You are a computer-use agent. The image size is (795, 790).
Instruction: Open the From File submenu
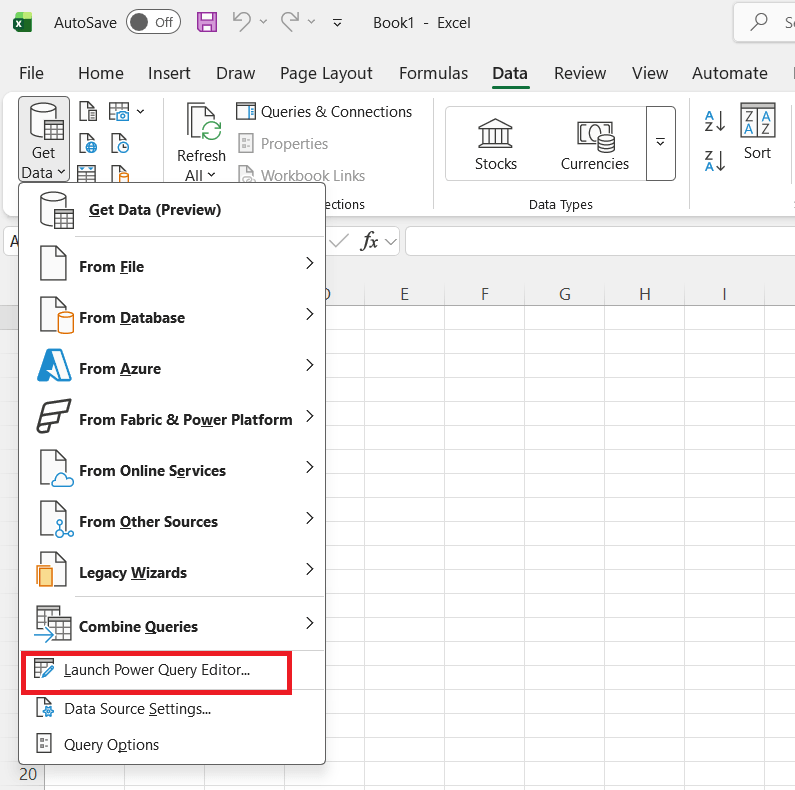pos(172,264)
